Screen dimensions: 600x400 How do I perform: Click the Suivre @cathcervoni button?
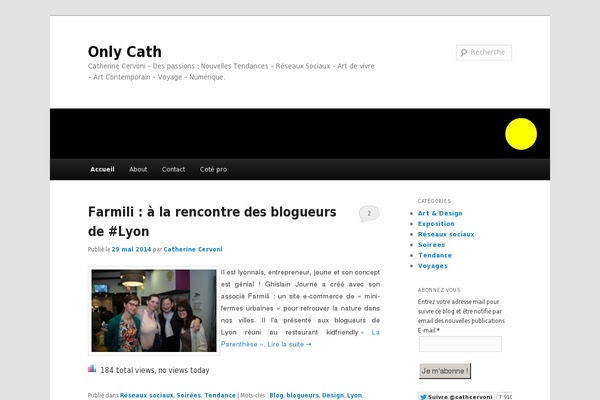pos(456,397)
